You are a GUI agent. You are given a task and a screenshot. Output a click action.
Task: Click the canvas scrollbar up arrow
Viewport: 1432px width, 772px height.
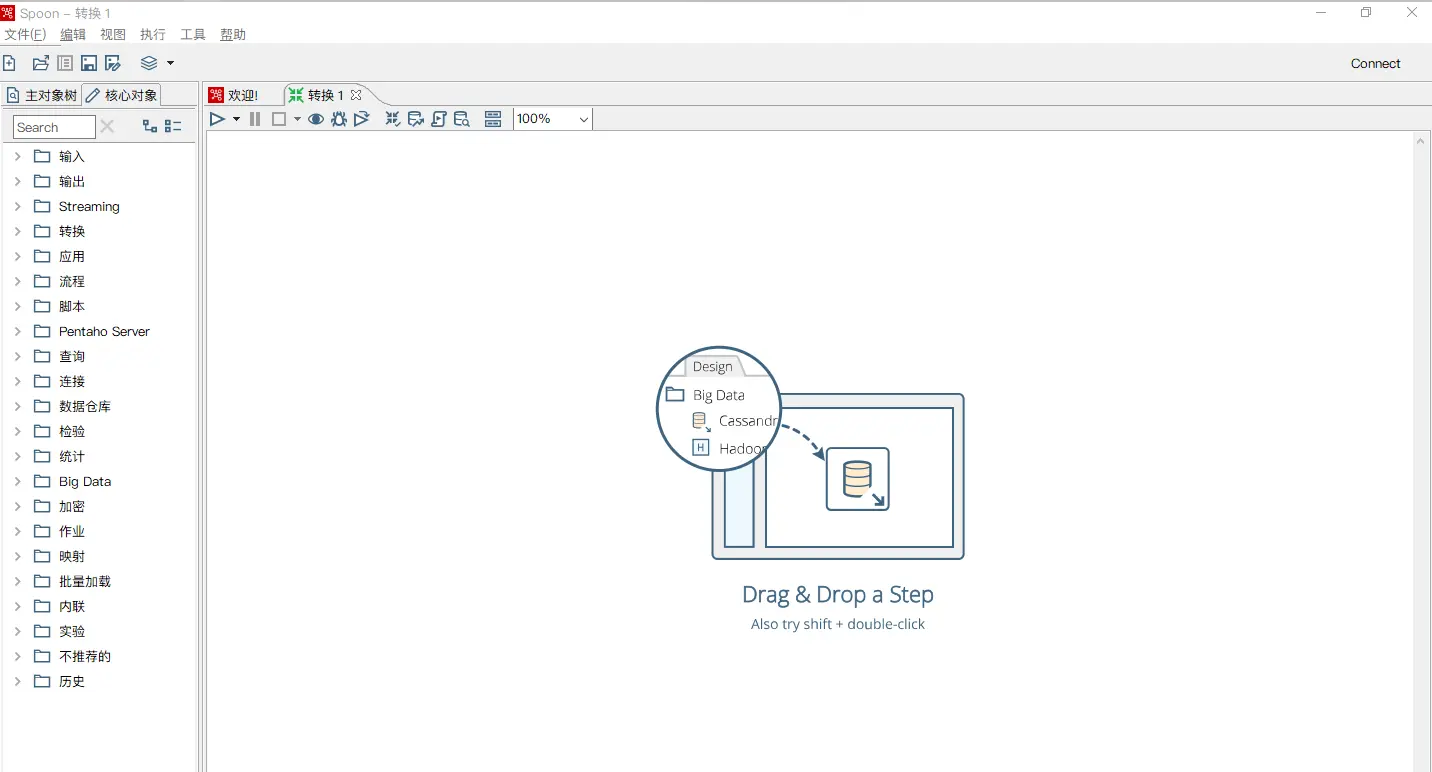[1421, 141]
